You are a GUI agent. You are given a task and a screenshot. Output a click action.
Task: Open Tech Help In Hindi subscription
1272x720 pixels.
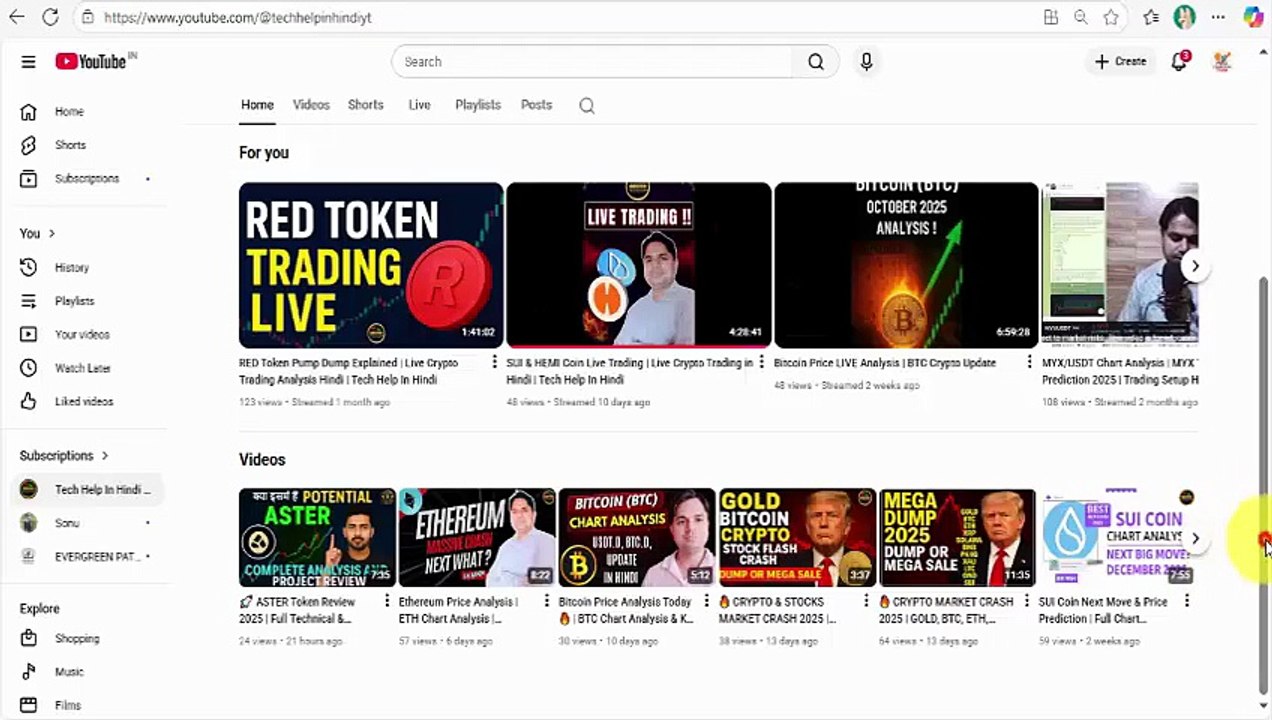(86, 490)
